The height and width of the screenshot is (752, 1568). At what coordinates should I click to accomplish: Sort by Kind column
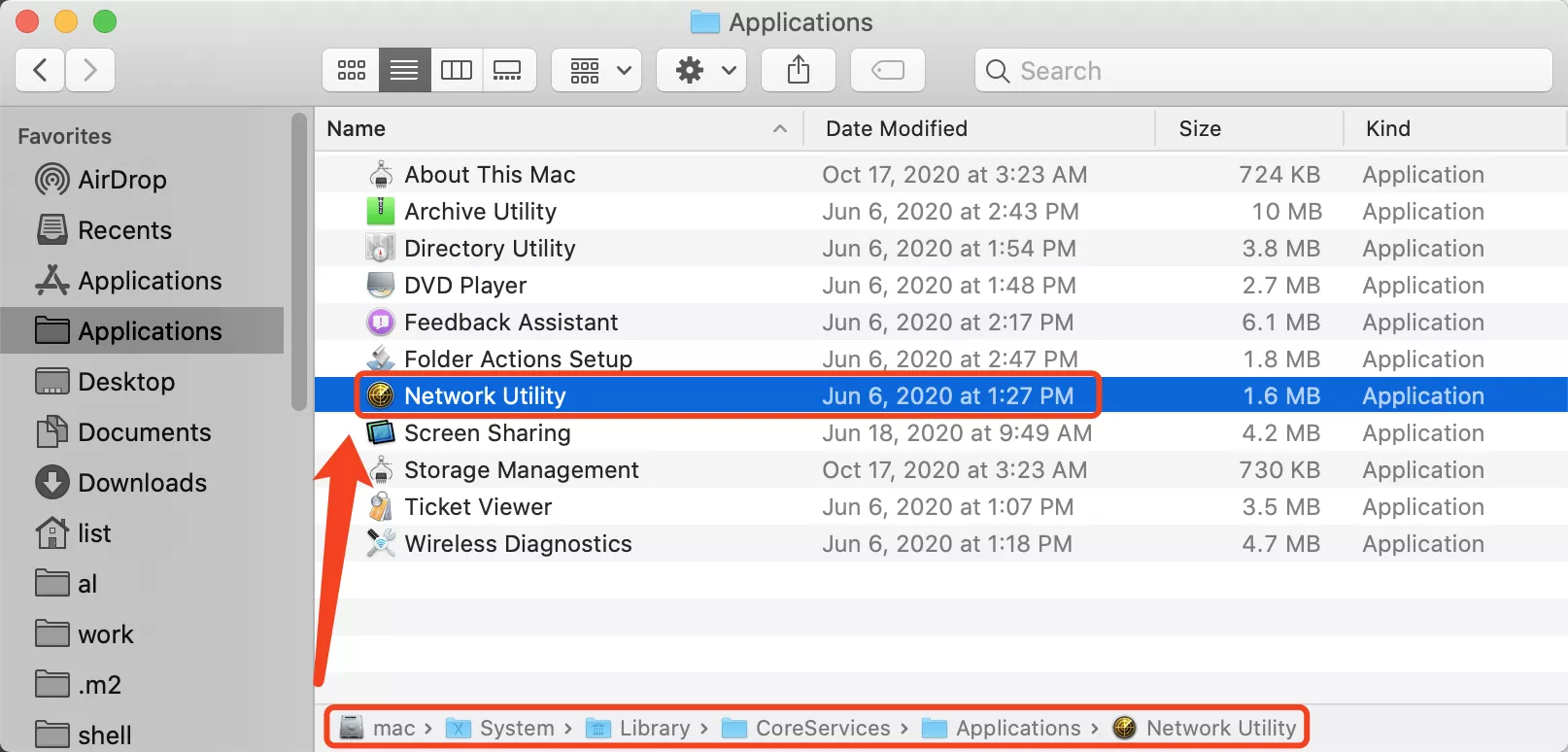(x=1454, y=128)
